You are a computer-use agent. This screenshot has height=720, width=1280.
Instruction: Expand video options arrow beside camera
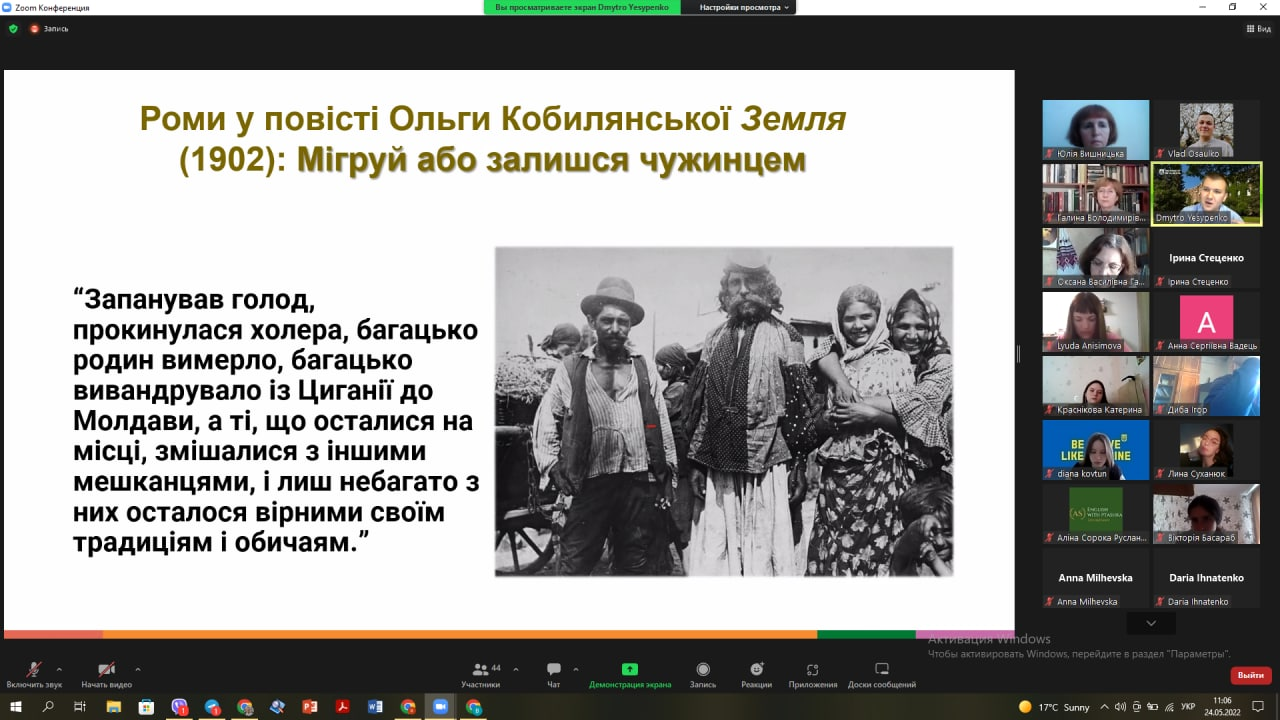click(x=137, y=669)
